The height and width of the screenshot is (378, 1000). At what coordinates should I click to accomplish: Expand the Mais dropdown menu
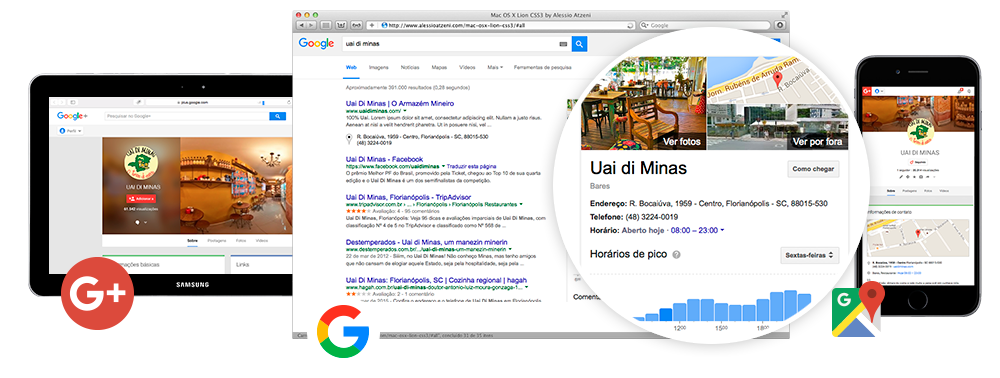click(495, 67)
